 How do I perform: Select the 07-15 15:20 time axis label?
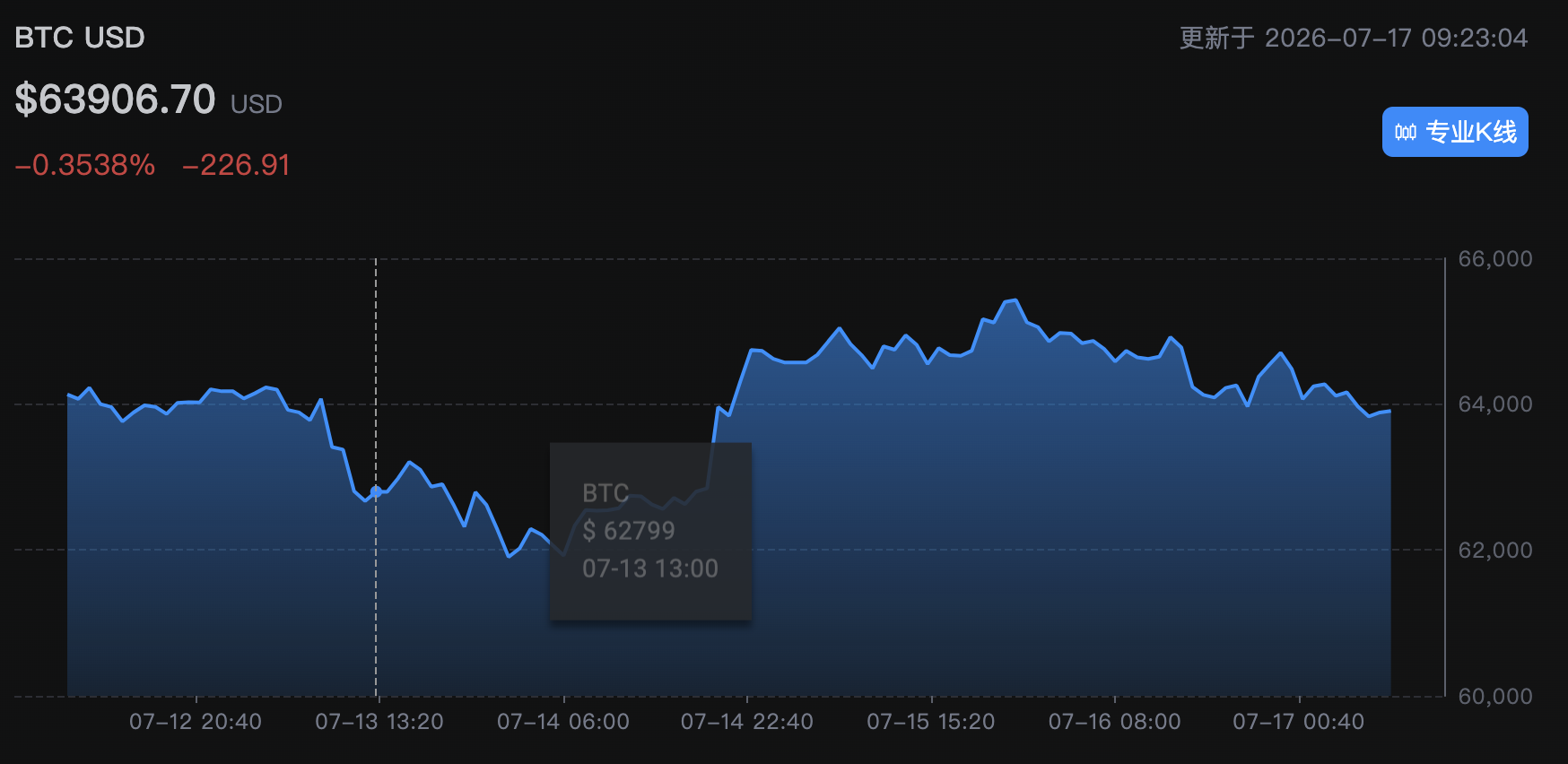point(931,722)
